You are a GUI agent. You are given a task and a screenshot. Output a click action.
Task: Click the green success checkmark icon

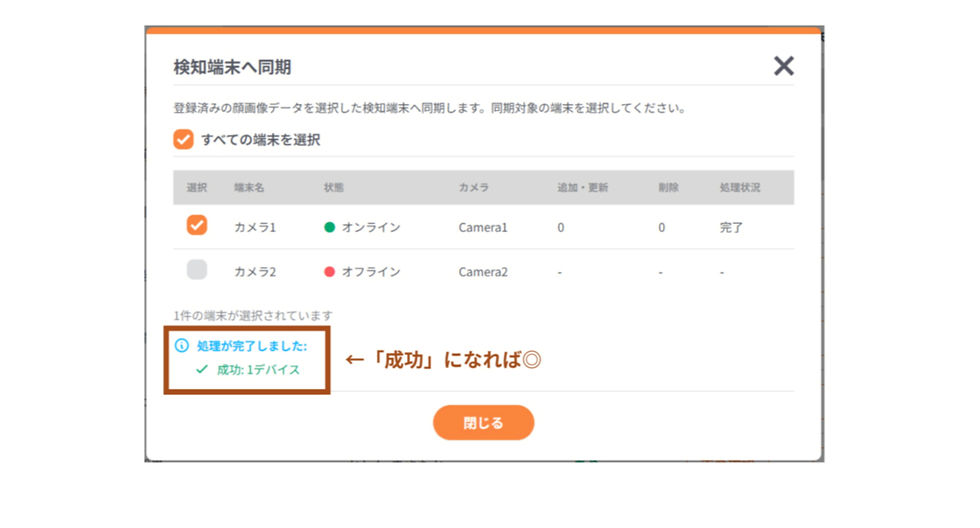pos(201,369)
